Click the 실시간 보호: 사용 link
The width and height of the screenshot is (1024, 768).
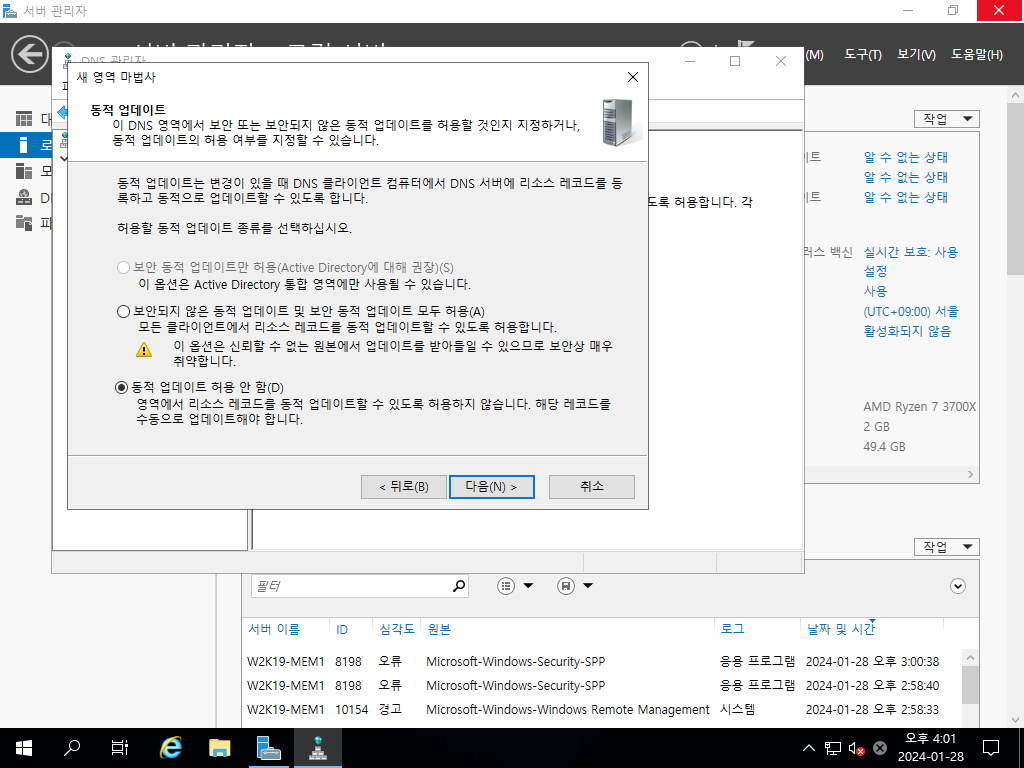pyautogui.click(x=910, y=252)
